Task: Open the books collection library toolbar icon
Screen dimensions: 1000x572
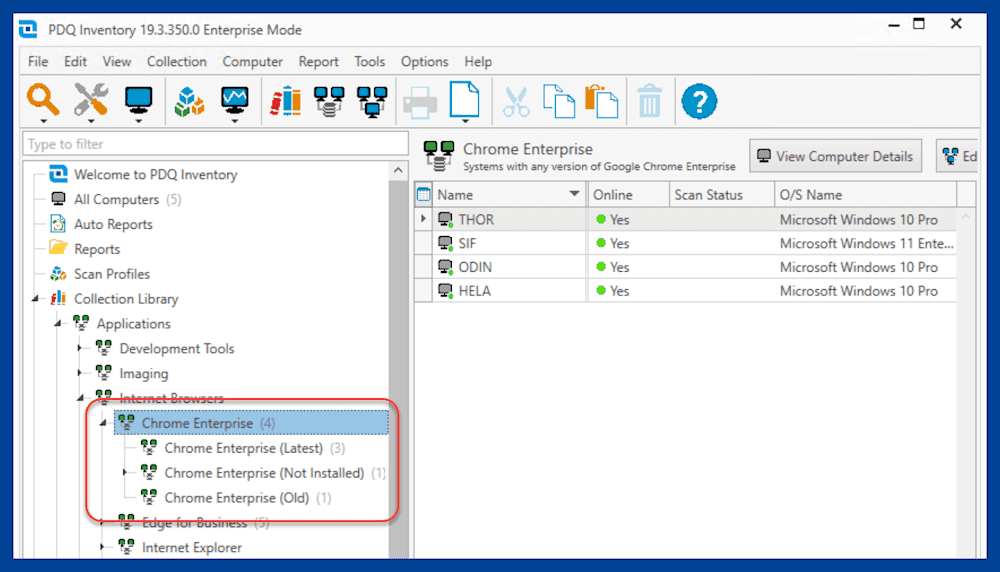Action: click(285, 101)
